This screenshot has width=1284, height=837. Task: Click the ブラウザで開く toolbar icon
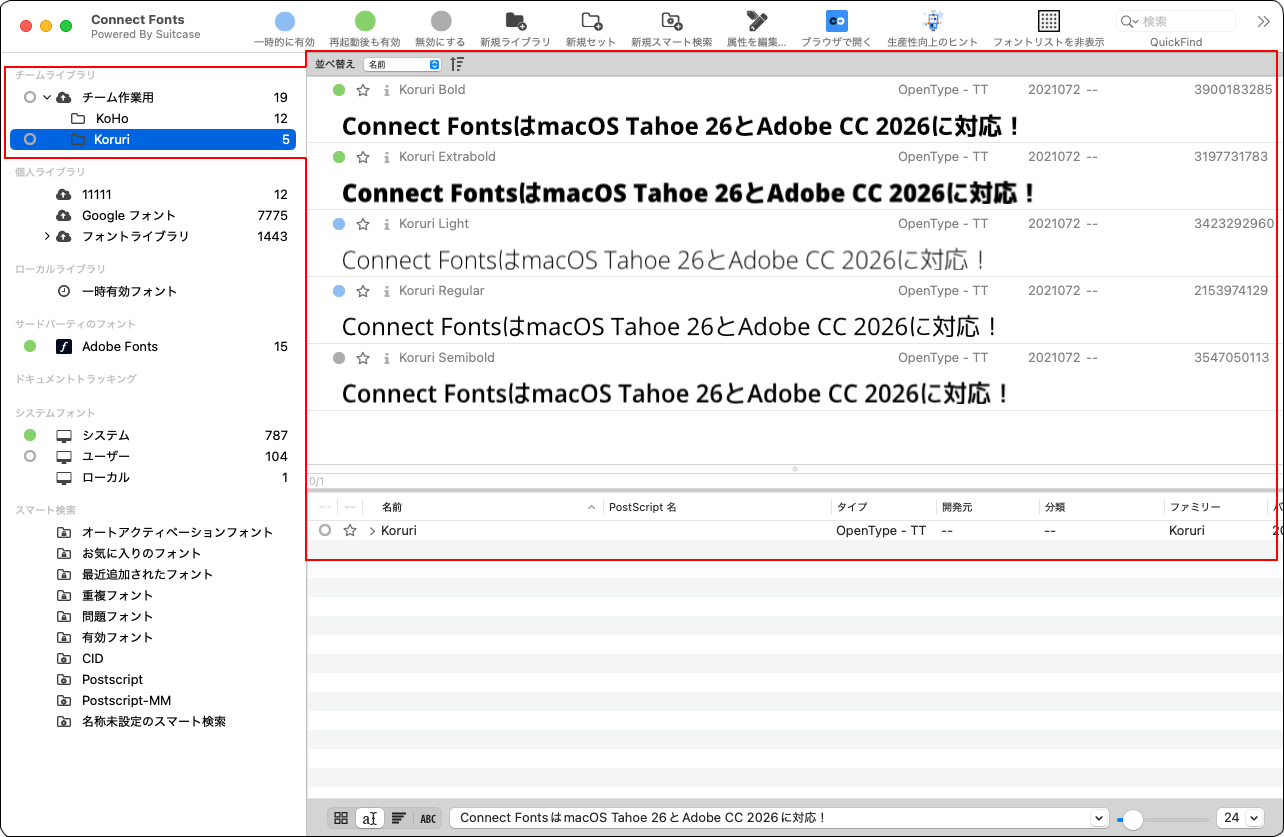[837, 21]
